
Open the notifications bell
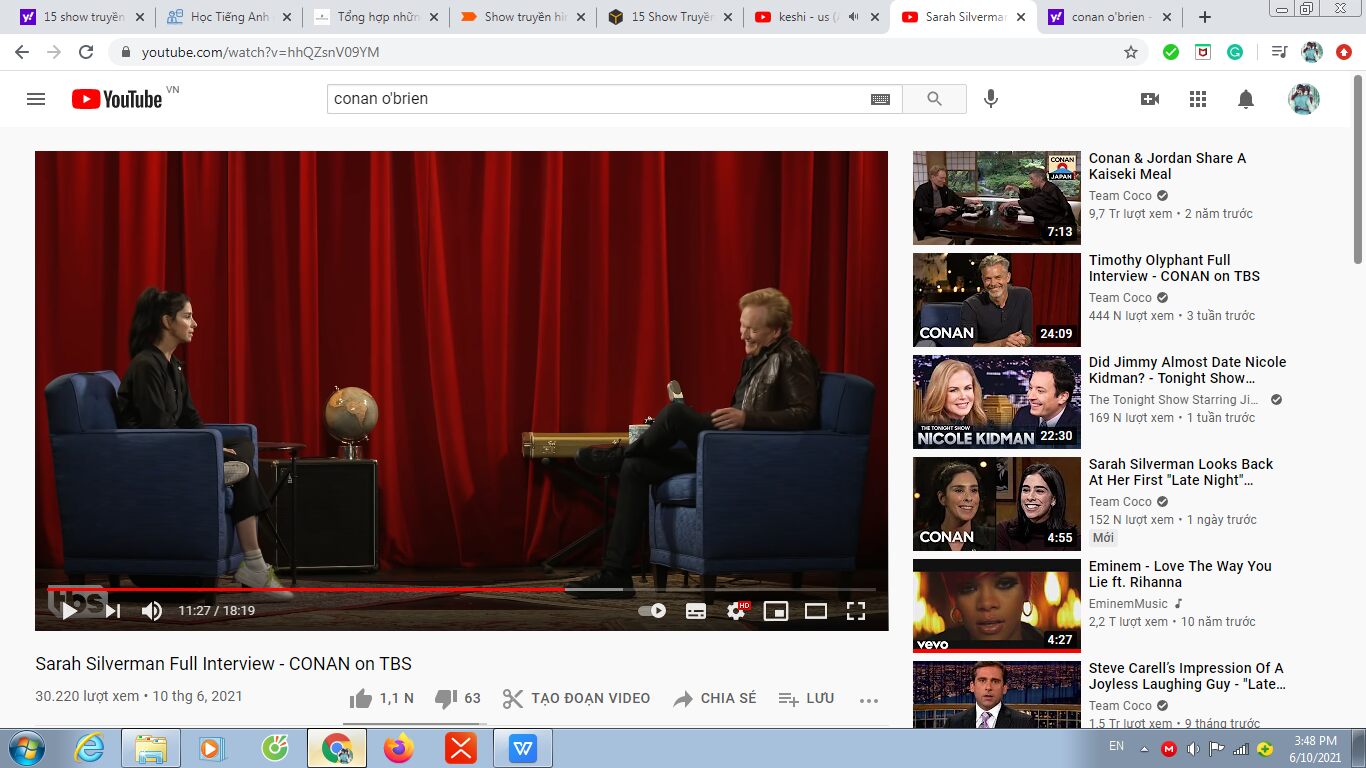tap(1246, 99)
